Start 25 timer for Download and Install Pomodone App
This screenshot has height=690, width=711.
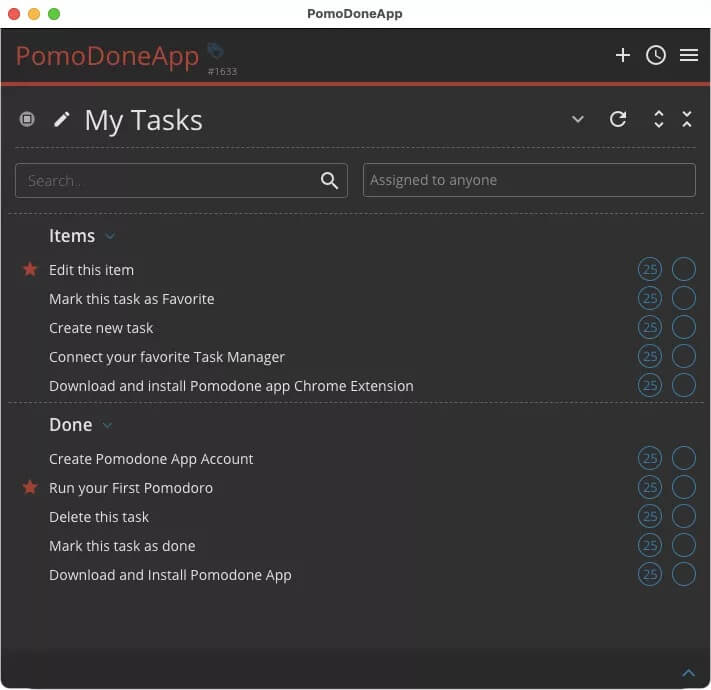(649, 574)
